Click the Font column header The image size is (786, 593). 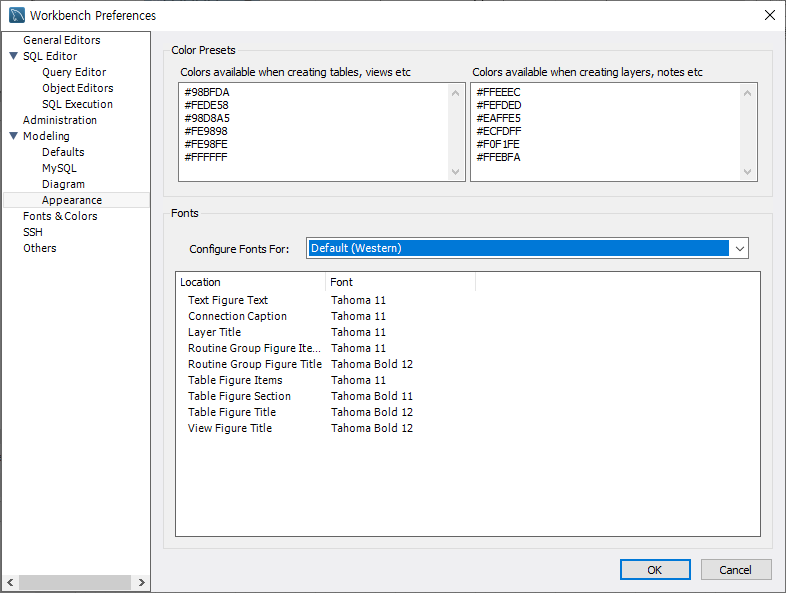(x=400, y=282)
